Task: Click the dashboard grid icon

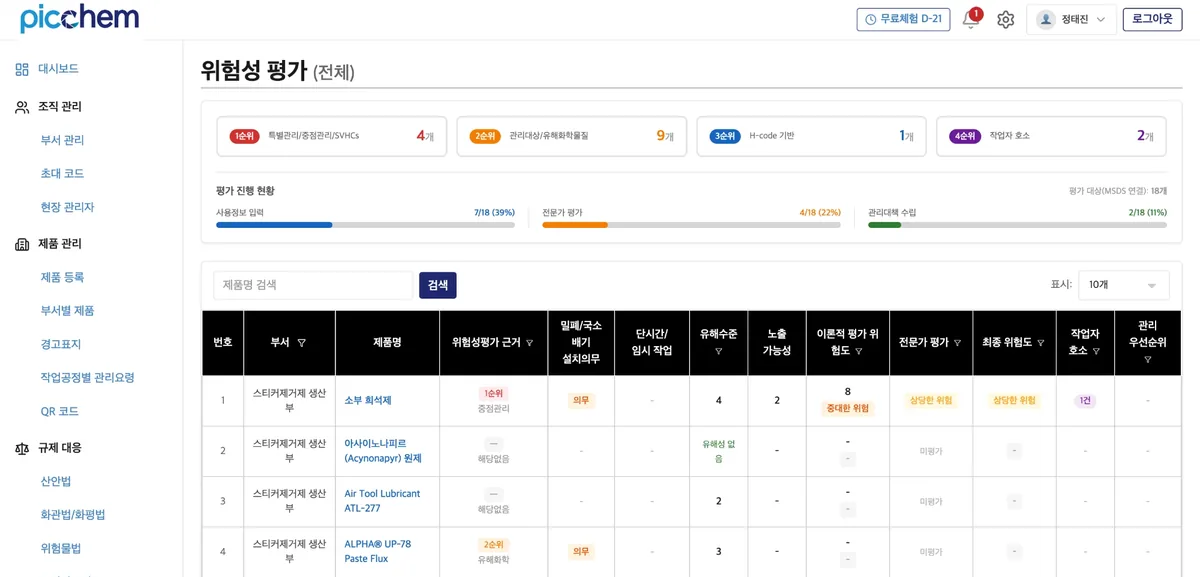Action: pos(22,69)
